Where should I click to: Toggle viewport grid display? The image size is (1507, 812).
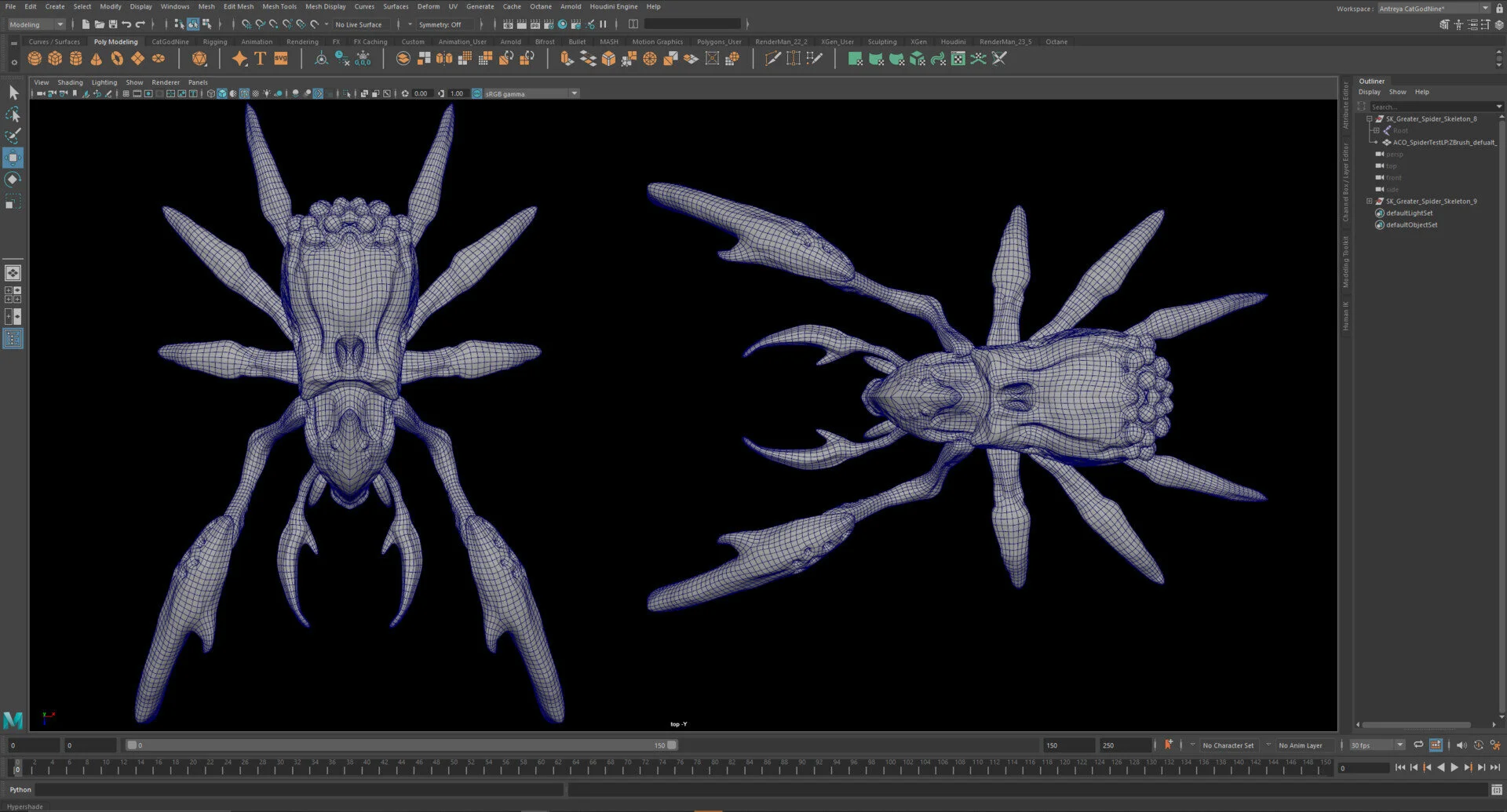126,94
